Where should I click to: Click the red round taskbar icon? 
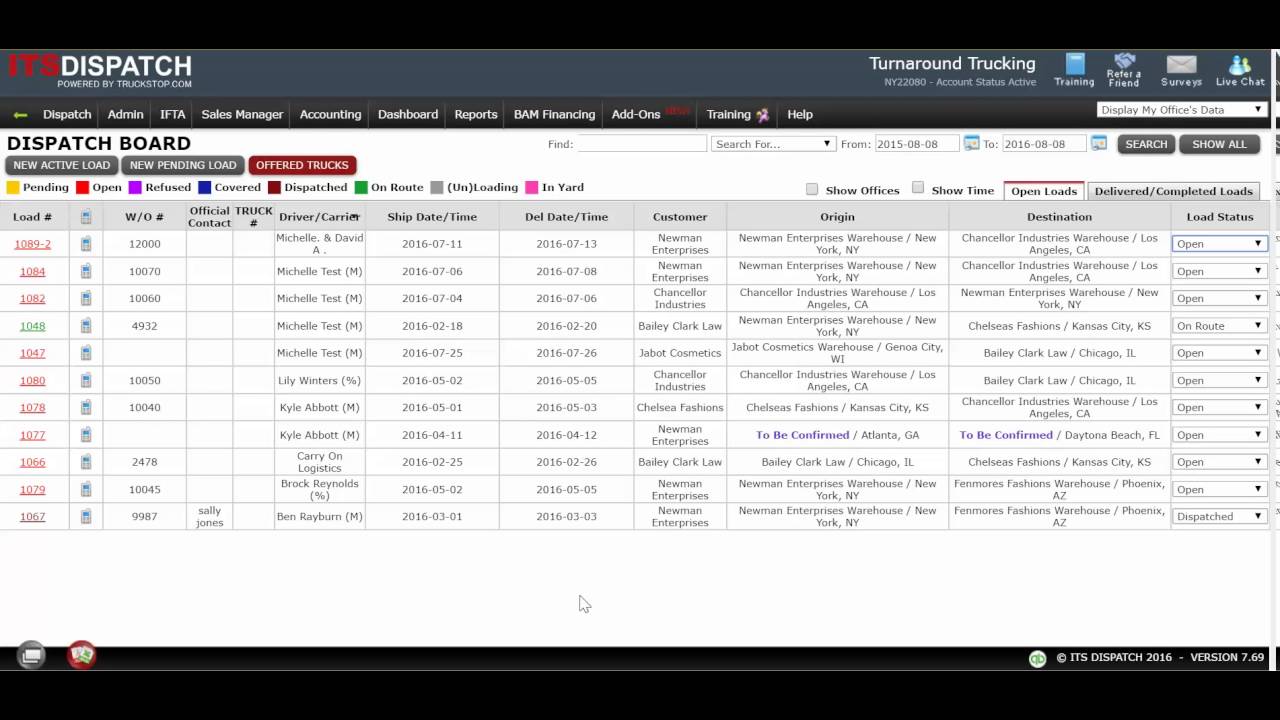[x=82, y=655]
